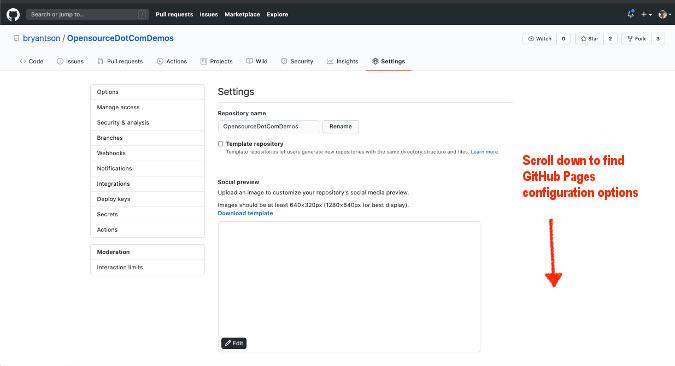The image size is (675, 366).
Task: Open the plus create-new dropdown
Action: (646, 14)
